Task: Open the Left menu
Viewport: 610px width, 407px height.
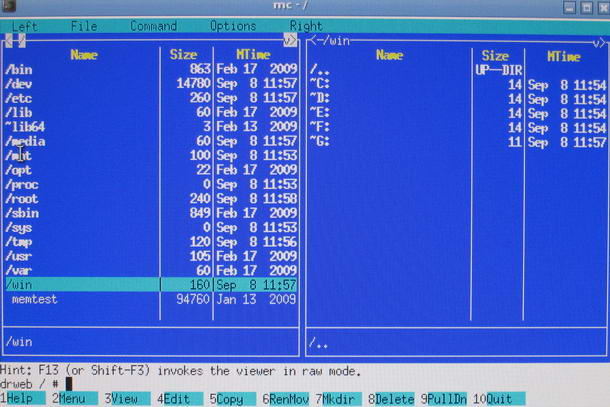Action: click(24, 26)
